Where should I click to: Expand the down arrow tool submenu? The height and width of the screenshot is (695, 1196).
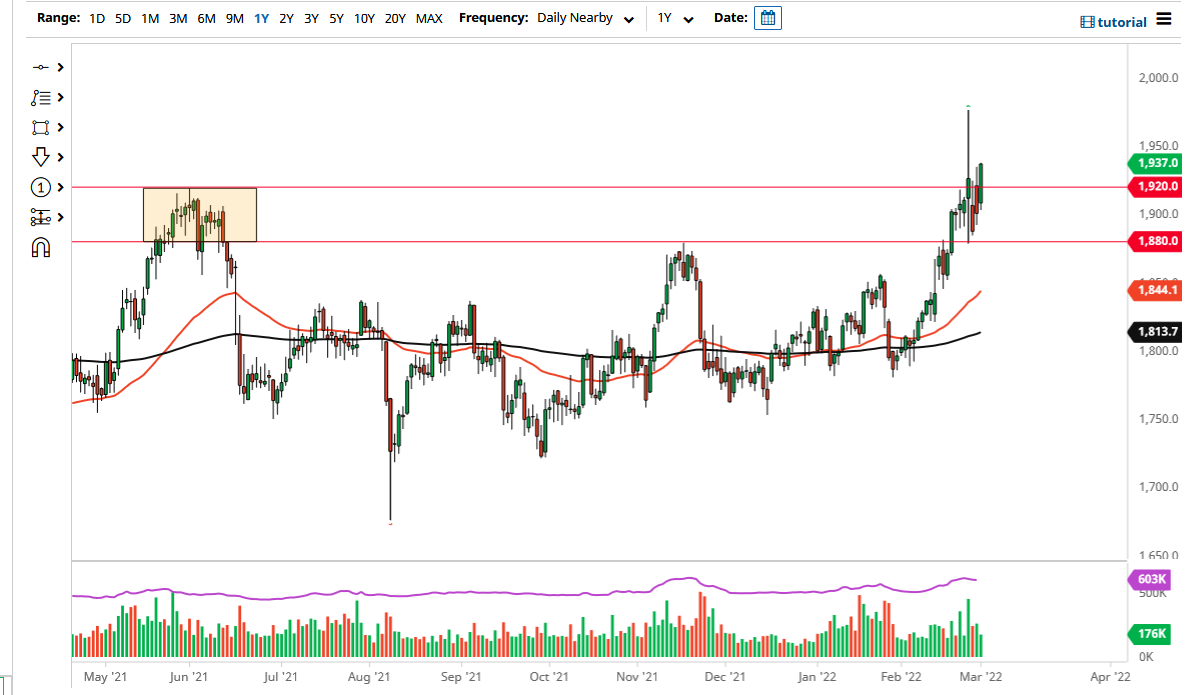tap(60, 157)
